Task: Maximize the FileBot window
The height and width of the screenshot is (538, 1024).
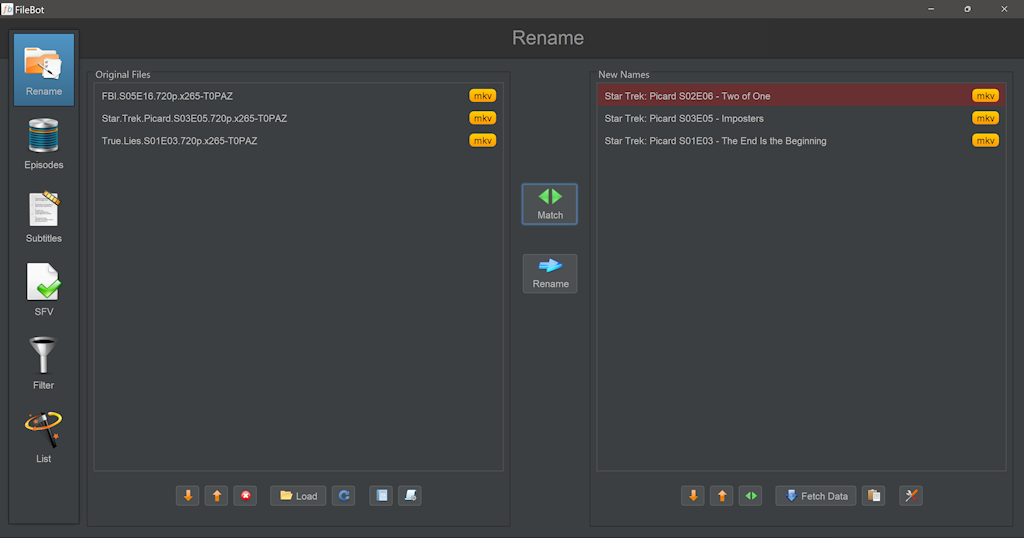Action: pyautogui.click(x=967, y=9)
